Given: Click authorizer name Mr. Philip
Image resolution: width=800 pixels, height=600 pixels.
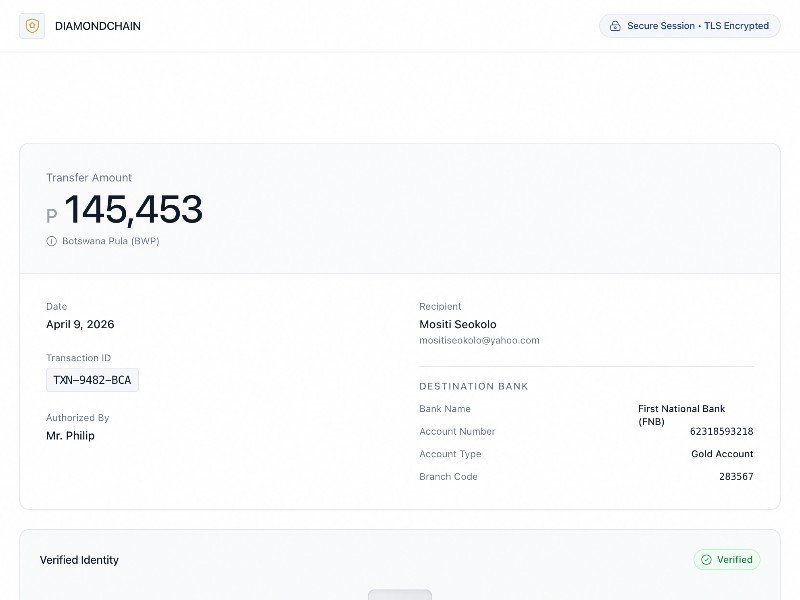Looking at the screenshot, I should (70, 436).
